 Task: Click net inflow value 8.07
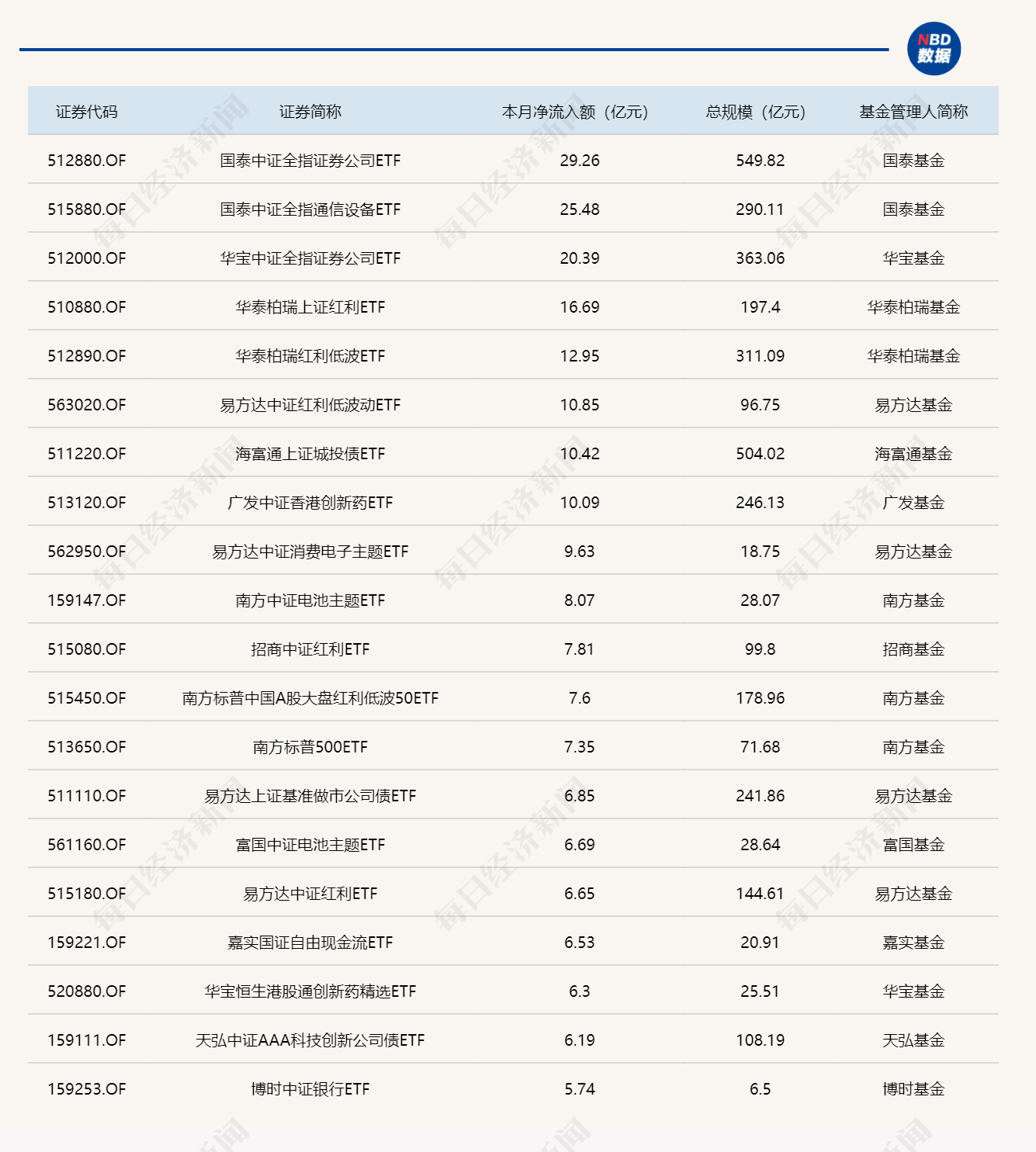tap(580, 600)
